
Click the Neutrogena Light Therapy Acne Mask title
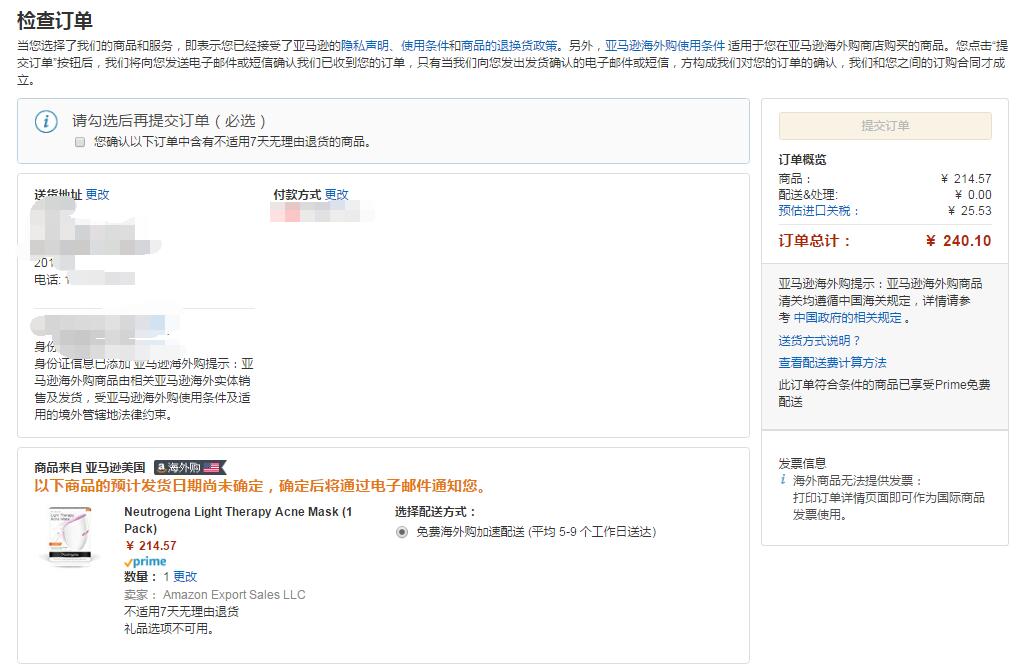coord(238,520)
